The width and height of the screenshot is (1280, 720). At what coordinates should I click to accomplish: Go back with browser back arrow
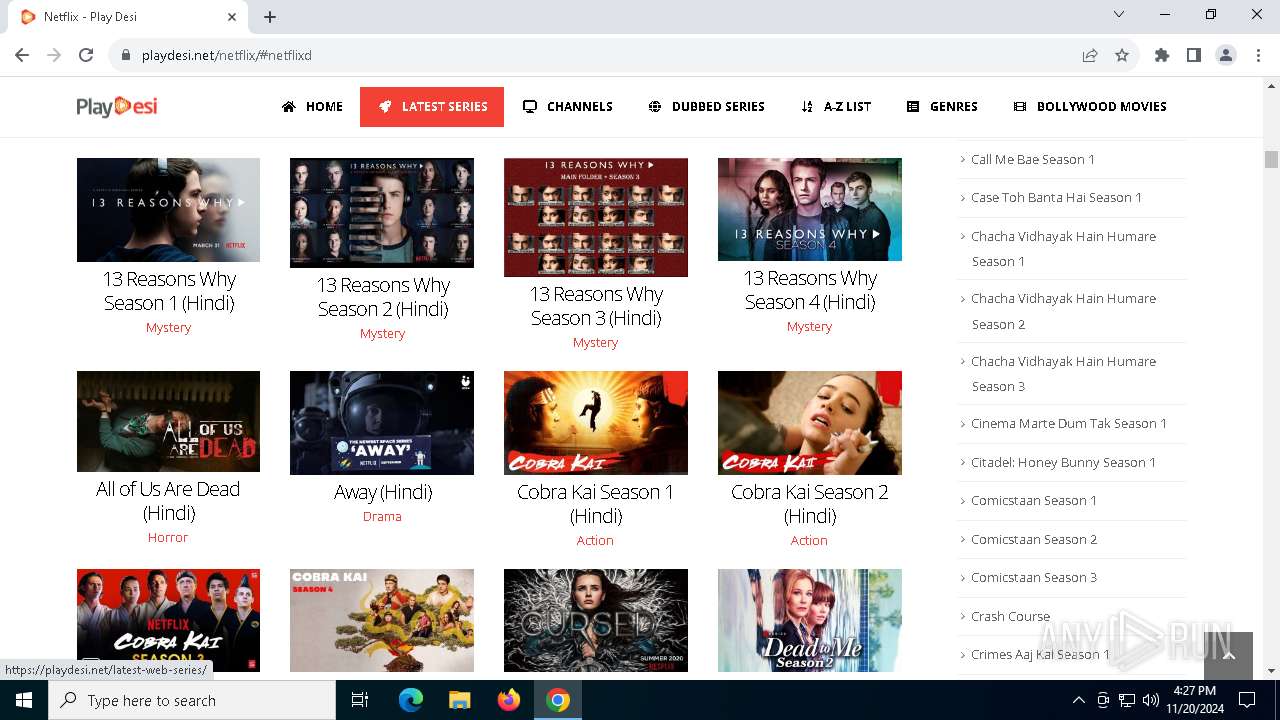(22, 55)
